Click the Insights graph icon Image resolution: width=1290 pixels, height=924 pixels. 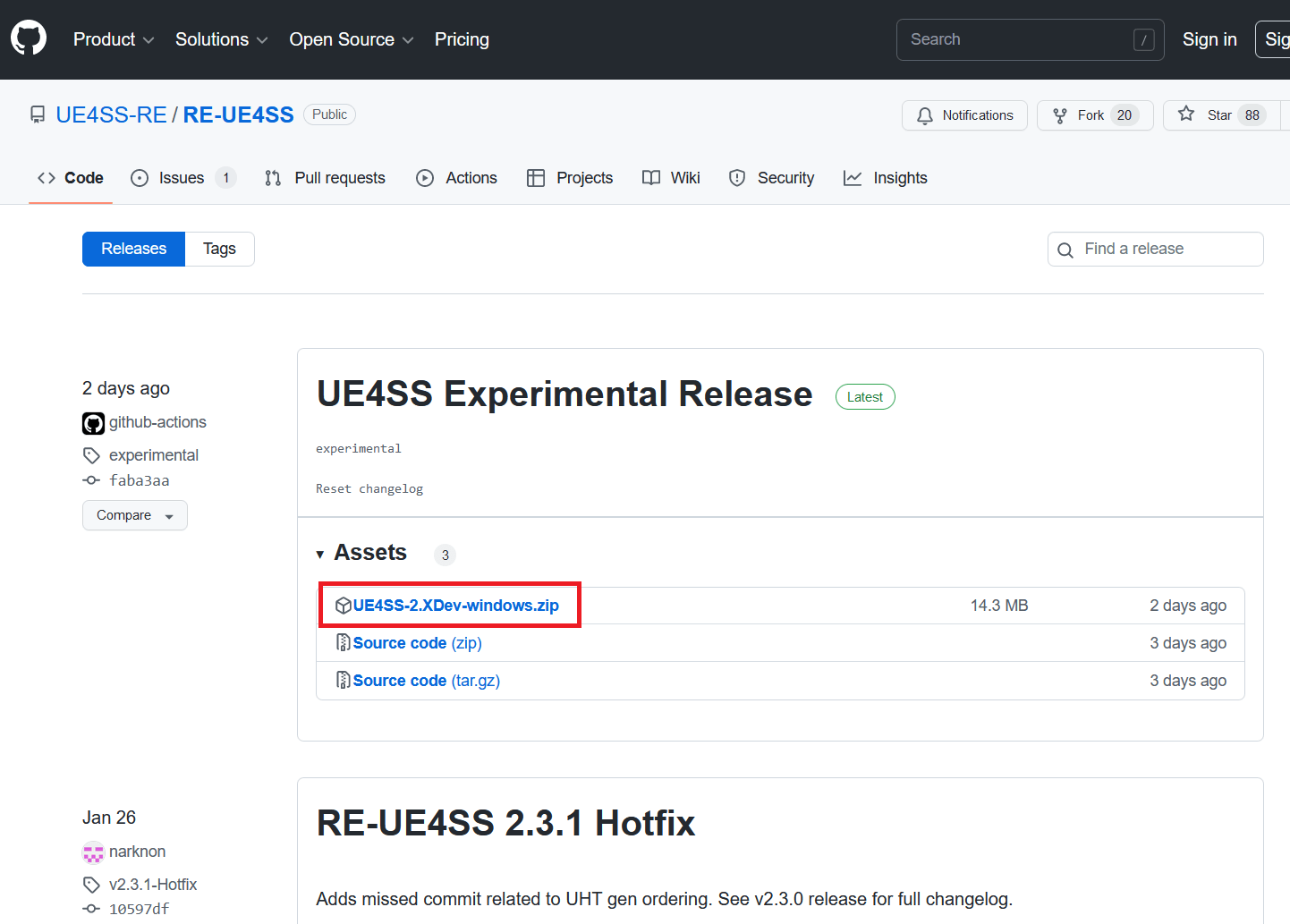853,178
